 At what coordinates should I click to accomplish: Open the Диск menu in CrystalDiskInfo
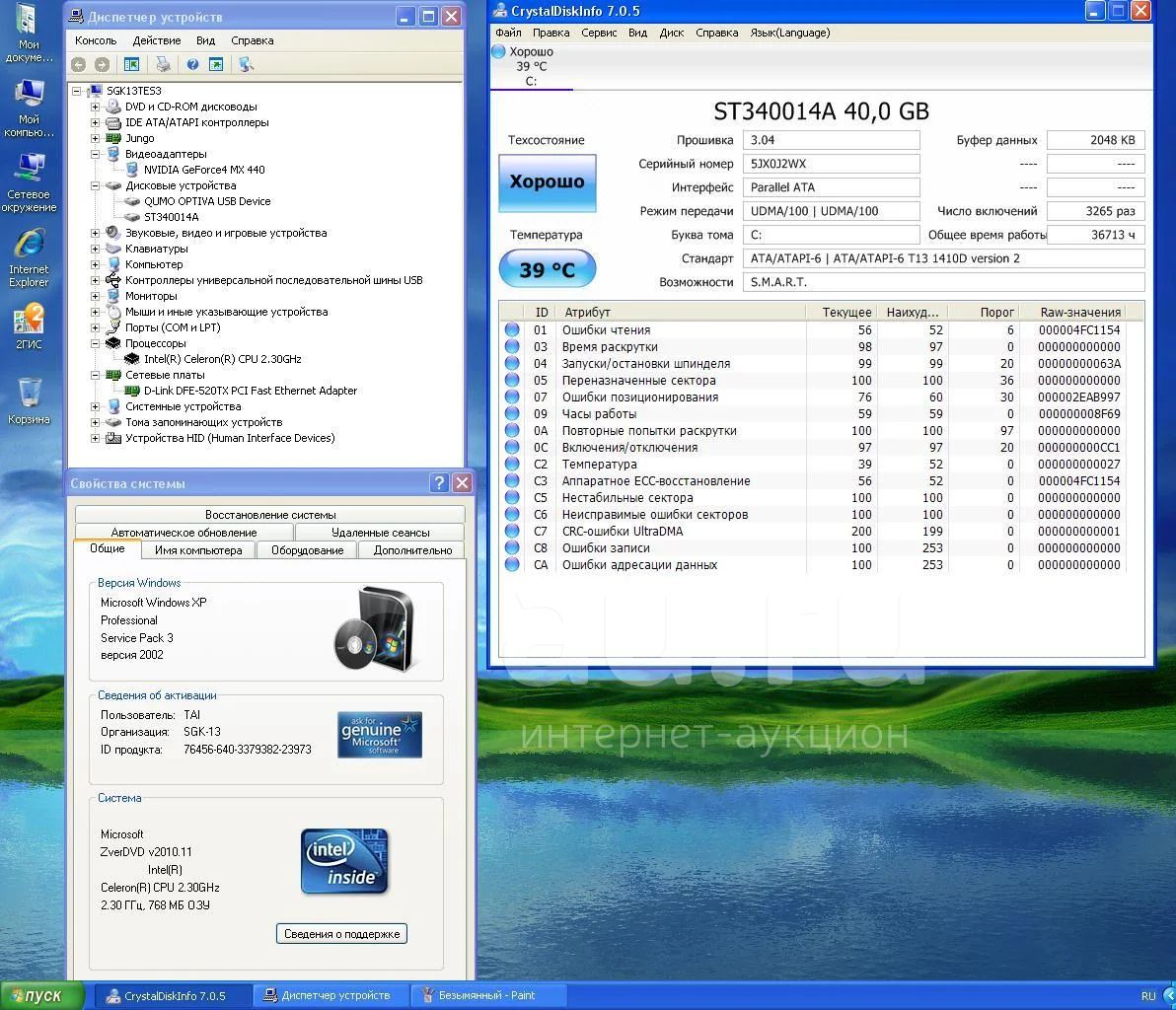(672, 33)
